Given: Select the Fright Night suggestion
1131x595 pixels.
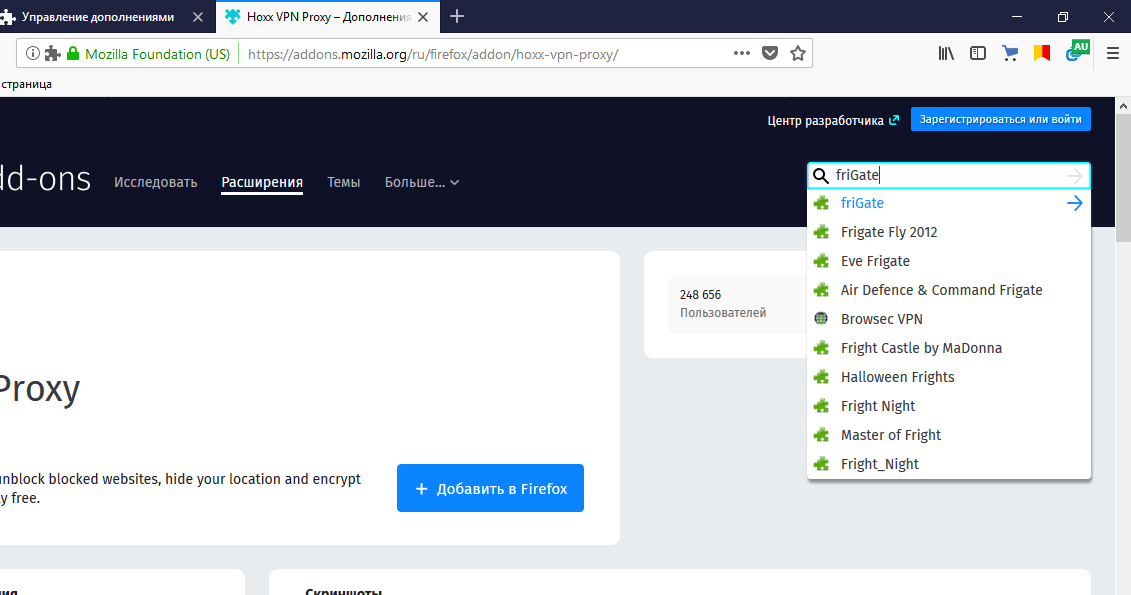Looking at the screenshot, I should 949,406.
